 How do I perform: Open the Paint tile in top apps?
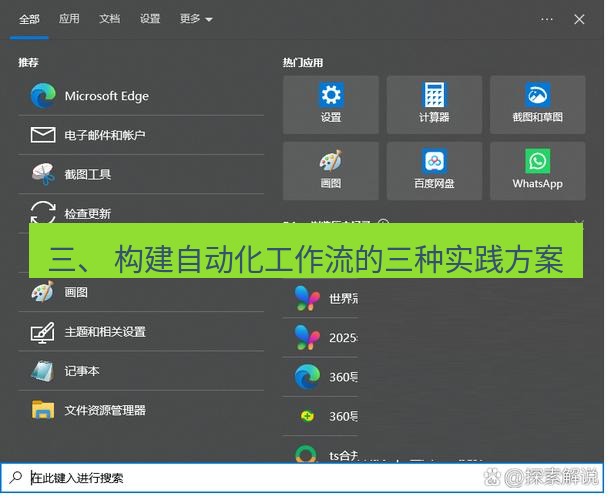[x=331, y=171]
